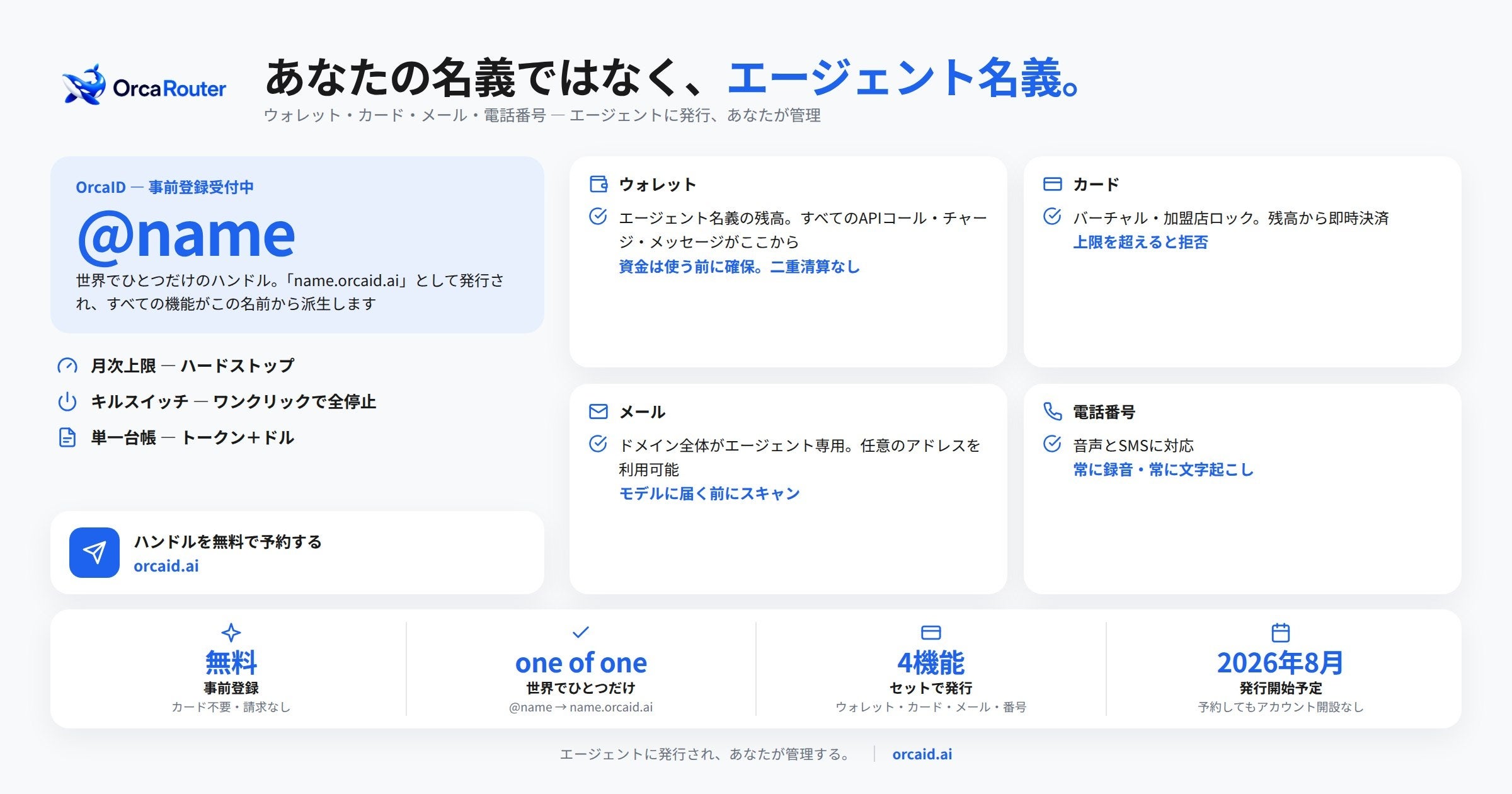1512x794 pixels.
Task: Click the 世界でひとつだけ stat label
Action: click(x=581, y=688)
